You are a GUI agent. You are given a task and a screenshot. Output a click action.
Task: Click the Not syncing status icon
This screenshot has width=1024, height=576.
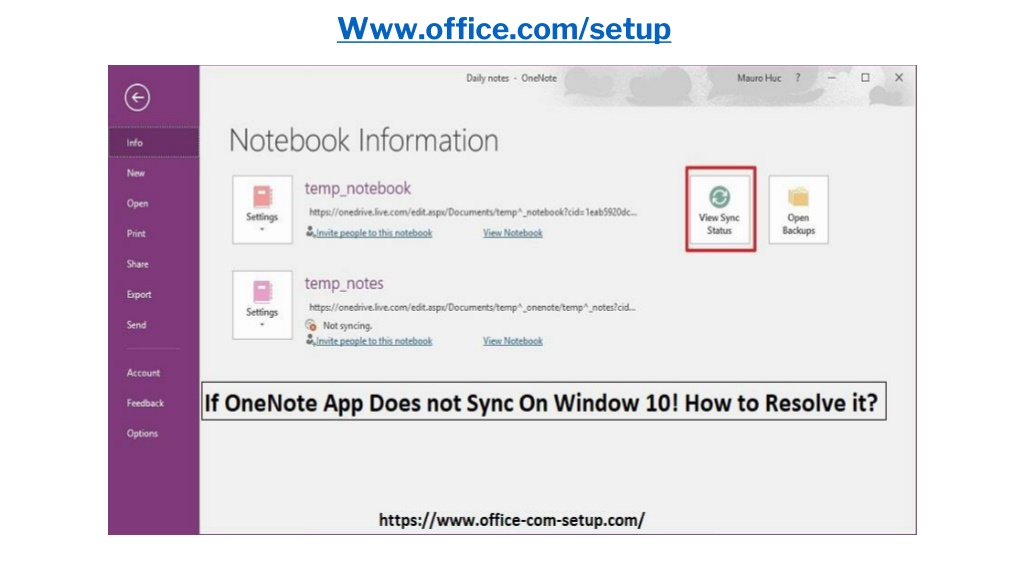tap(311, 325)
